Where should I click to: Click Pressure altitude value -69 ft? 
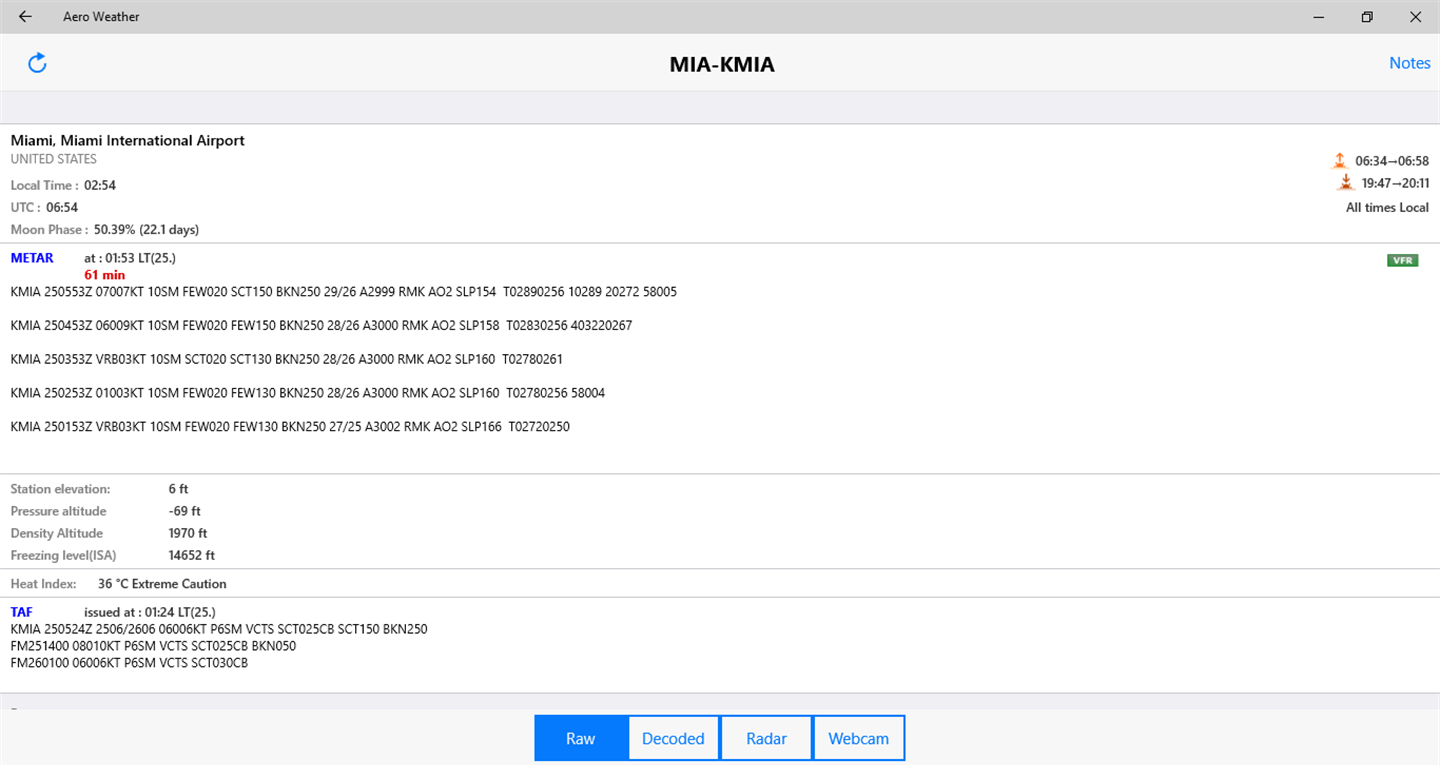184,511
